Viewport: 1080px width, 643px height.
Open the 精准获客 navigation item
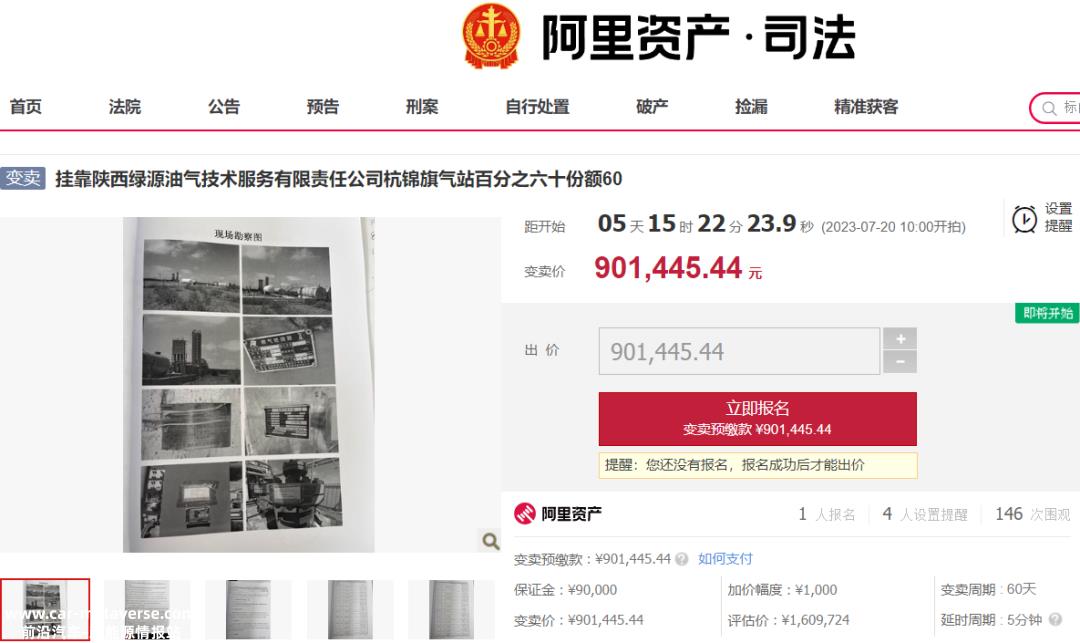coord(866,107)
